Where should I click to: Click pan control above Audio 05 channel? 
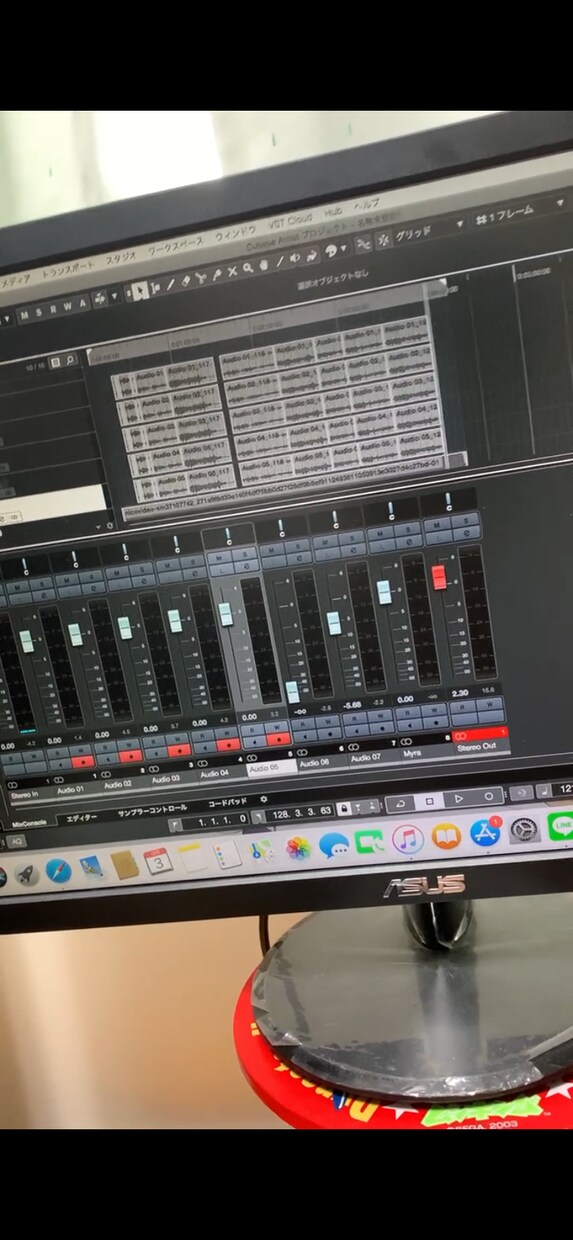pyautogui.click(x=228, y=537)
